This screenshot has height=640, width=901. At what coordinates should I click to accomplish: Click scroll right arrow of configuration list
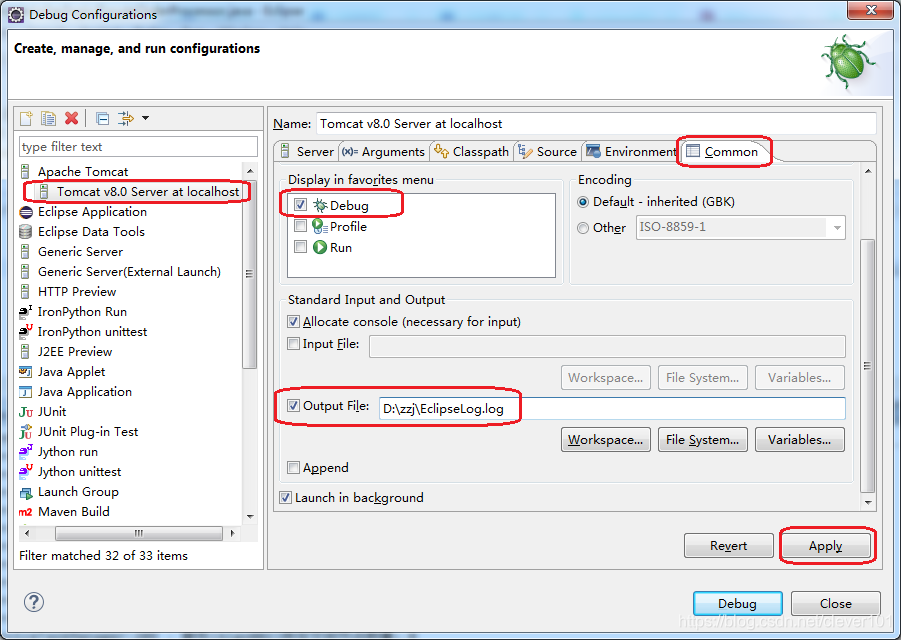pos(232,533)
